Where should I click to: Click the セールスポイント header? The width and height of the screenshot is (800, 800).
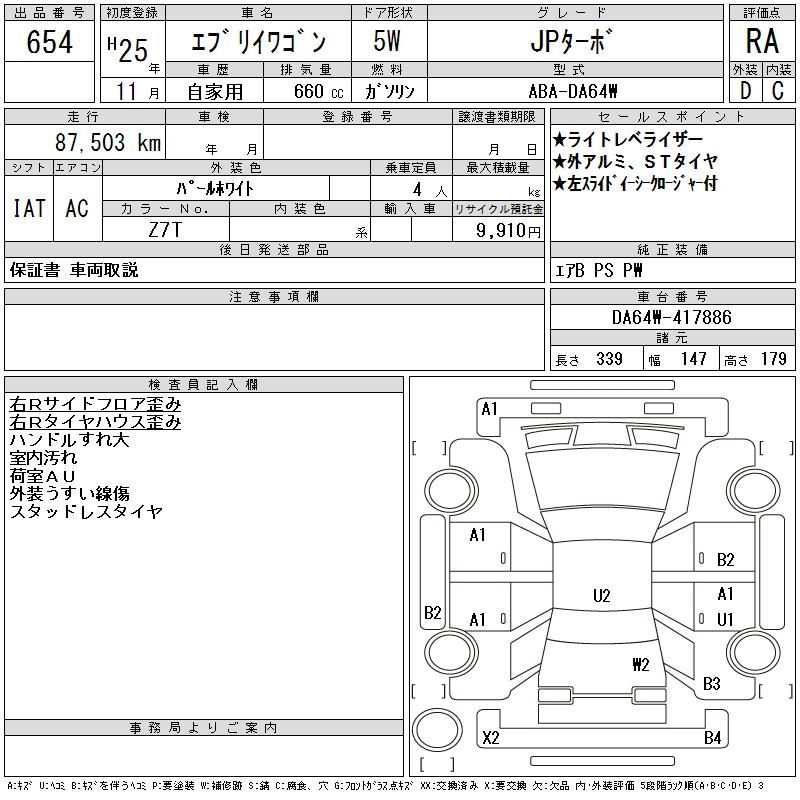672,117
